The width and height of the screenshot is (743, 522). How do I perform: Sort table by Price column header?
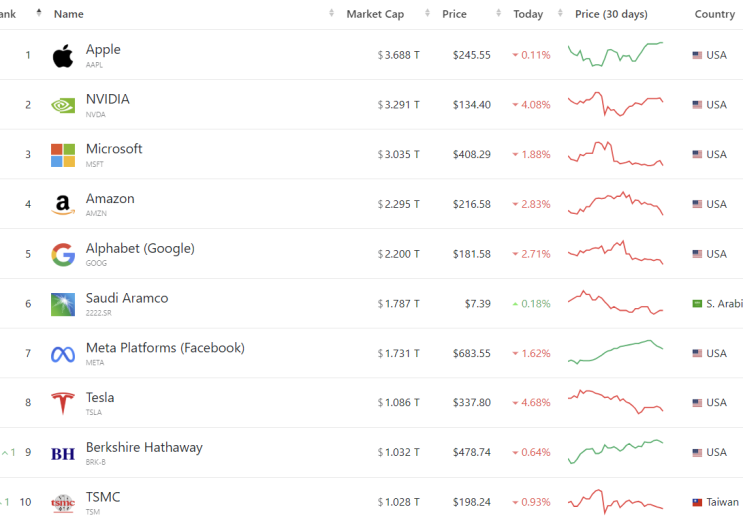(x=454, y=14)
